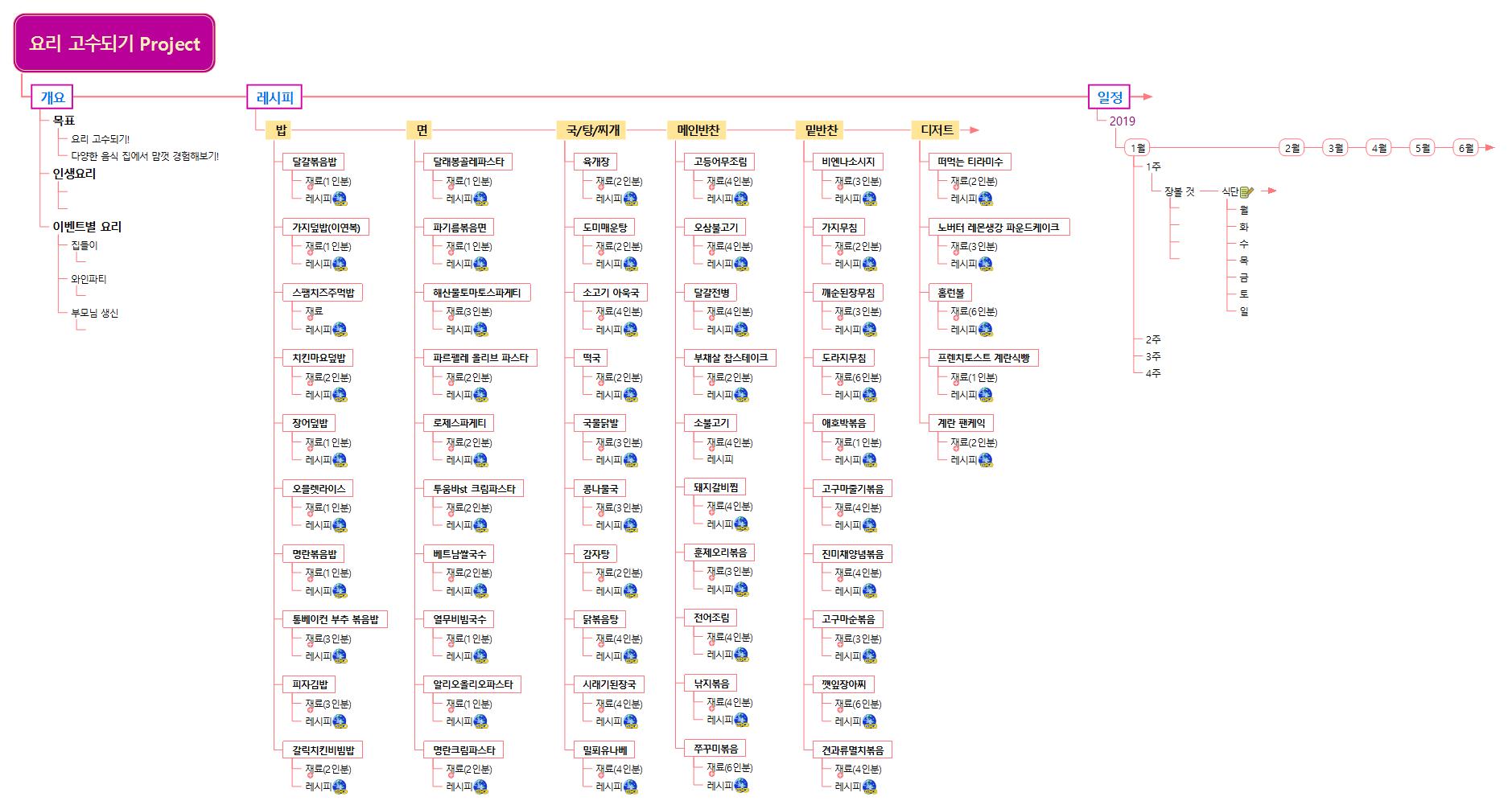The image size is (1512, 805).
Task: Select the 레시피 main branch node
Action: point(274,97)
